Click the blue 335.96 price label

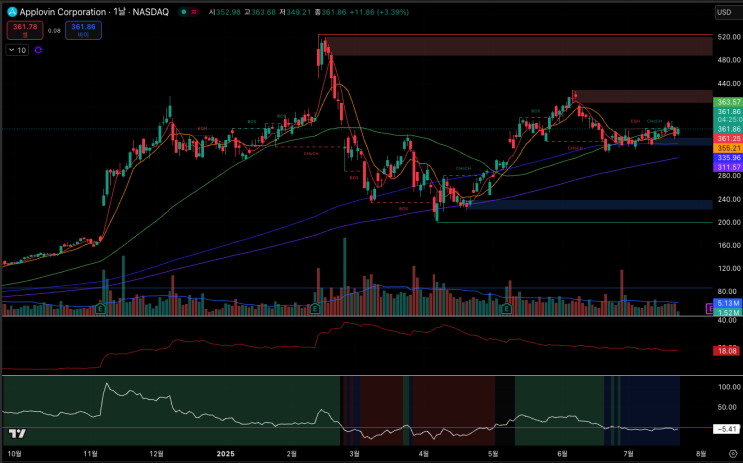(x=728, y=158)
